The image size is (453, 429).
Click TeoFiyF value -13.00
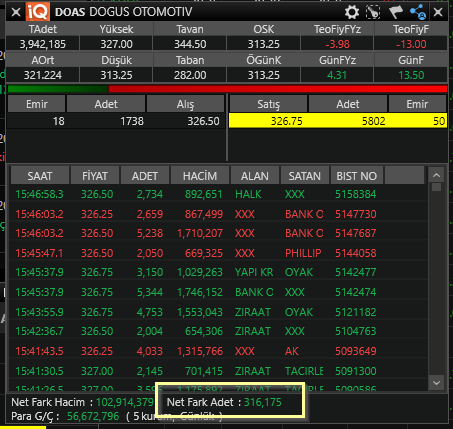411,44
